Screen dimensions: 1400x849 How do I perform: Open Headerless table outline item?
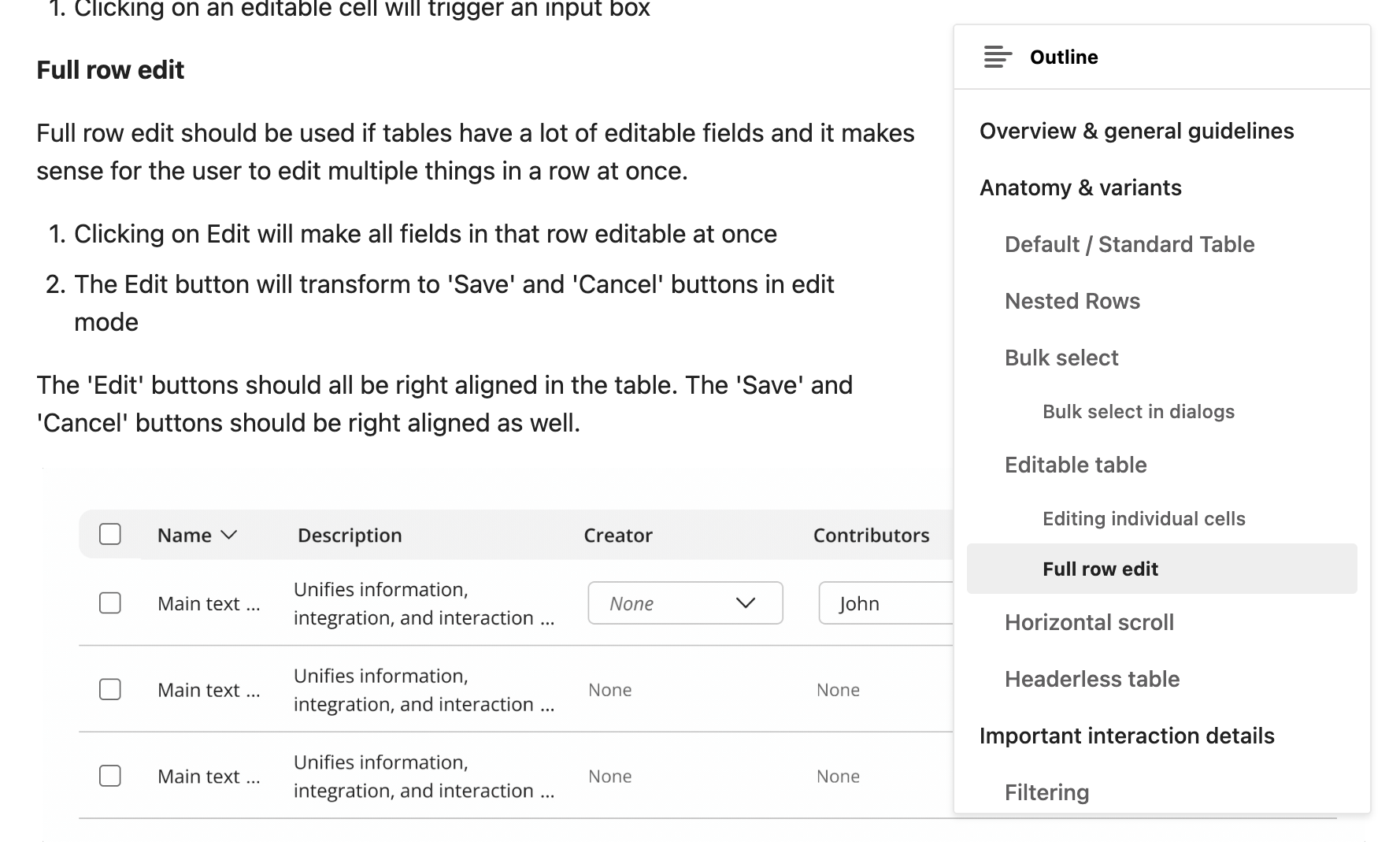pos(1092,679)
